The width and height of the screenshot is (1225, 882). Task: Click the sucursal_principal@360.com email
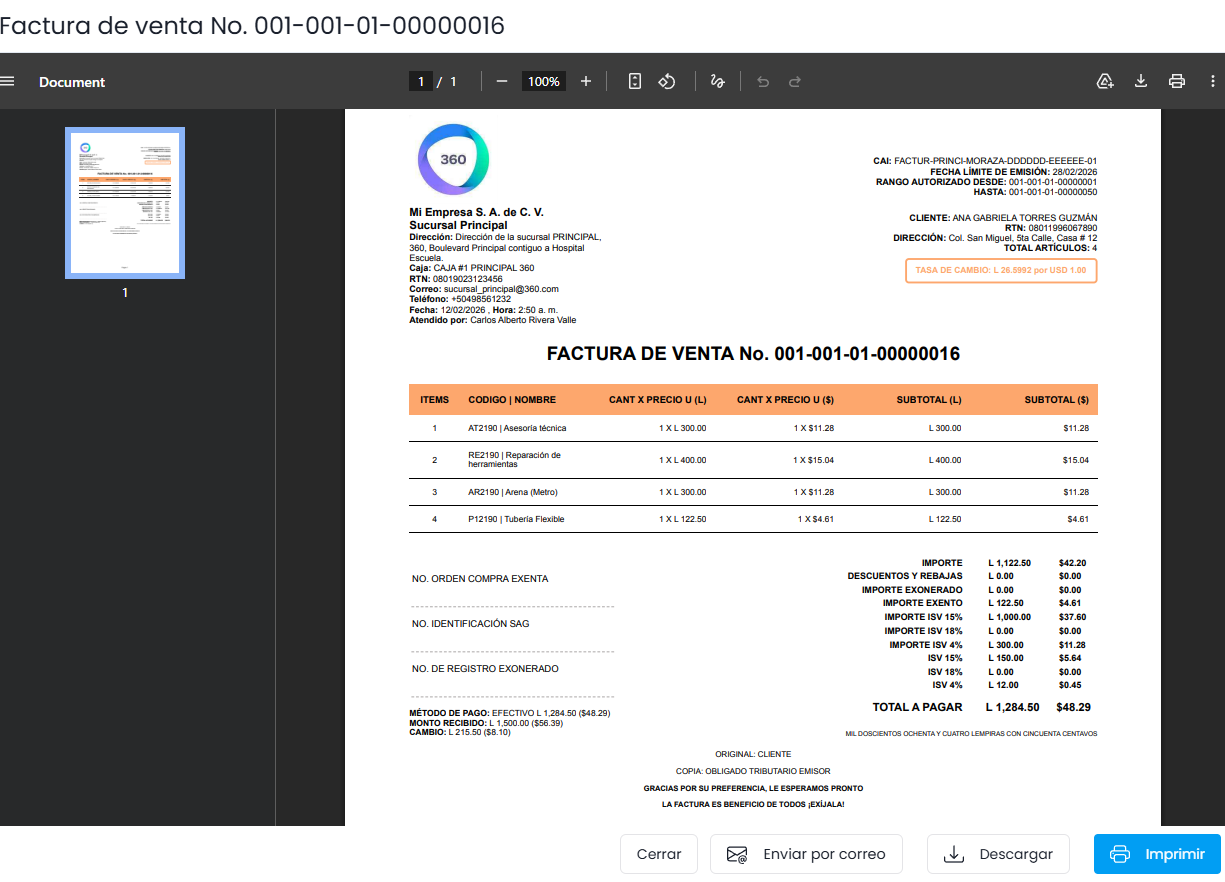coord(501,289)
